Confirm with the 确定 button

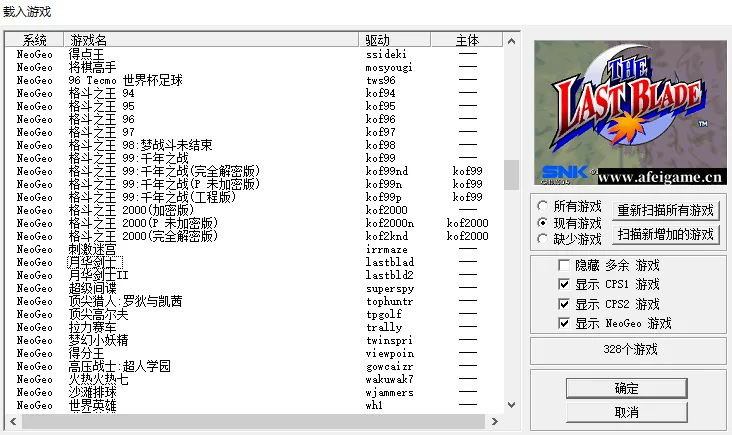(x=627, y=388)
